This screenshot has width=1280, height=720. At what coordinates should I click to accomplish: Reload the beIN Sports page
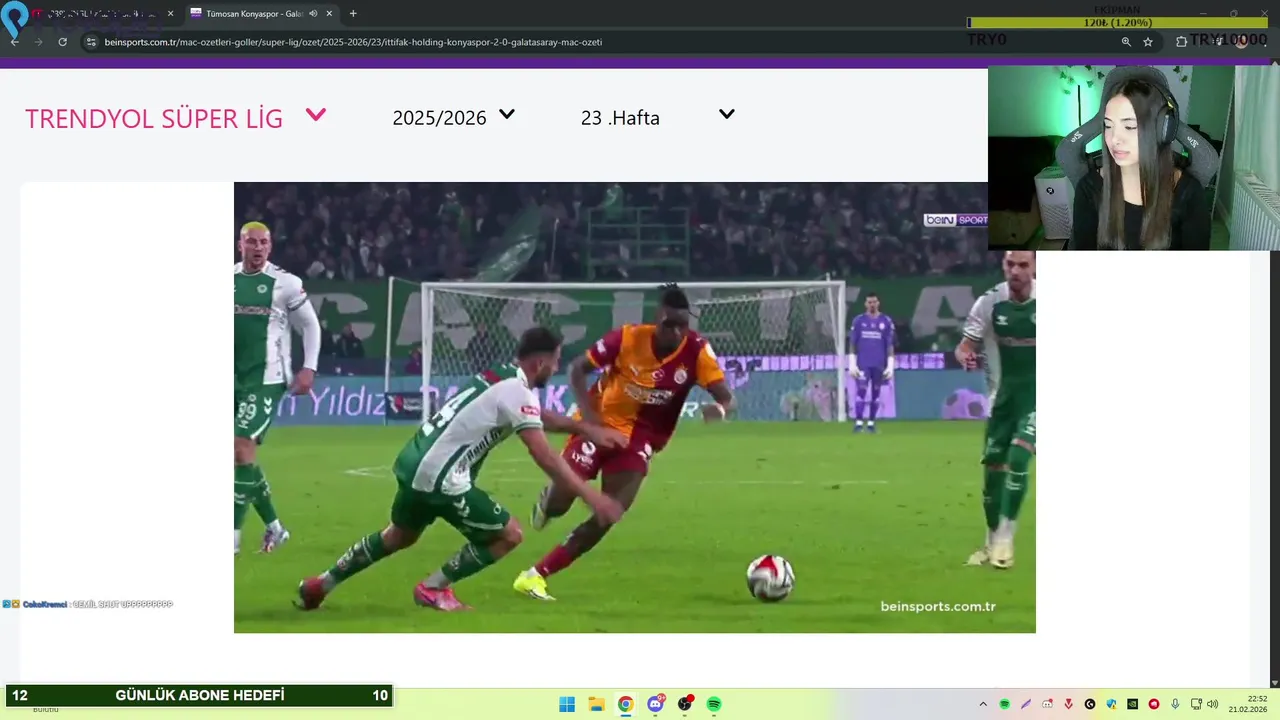tap(62, 42)
